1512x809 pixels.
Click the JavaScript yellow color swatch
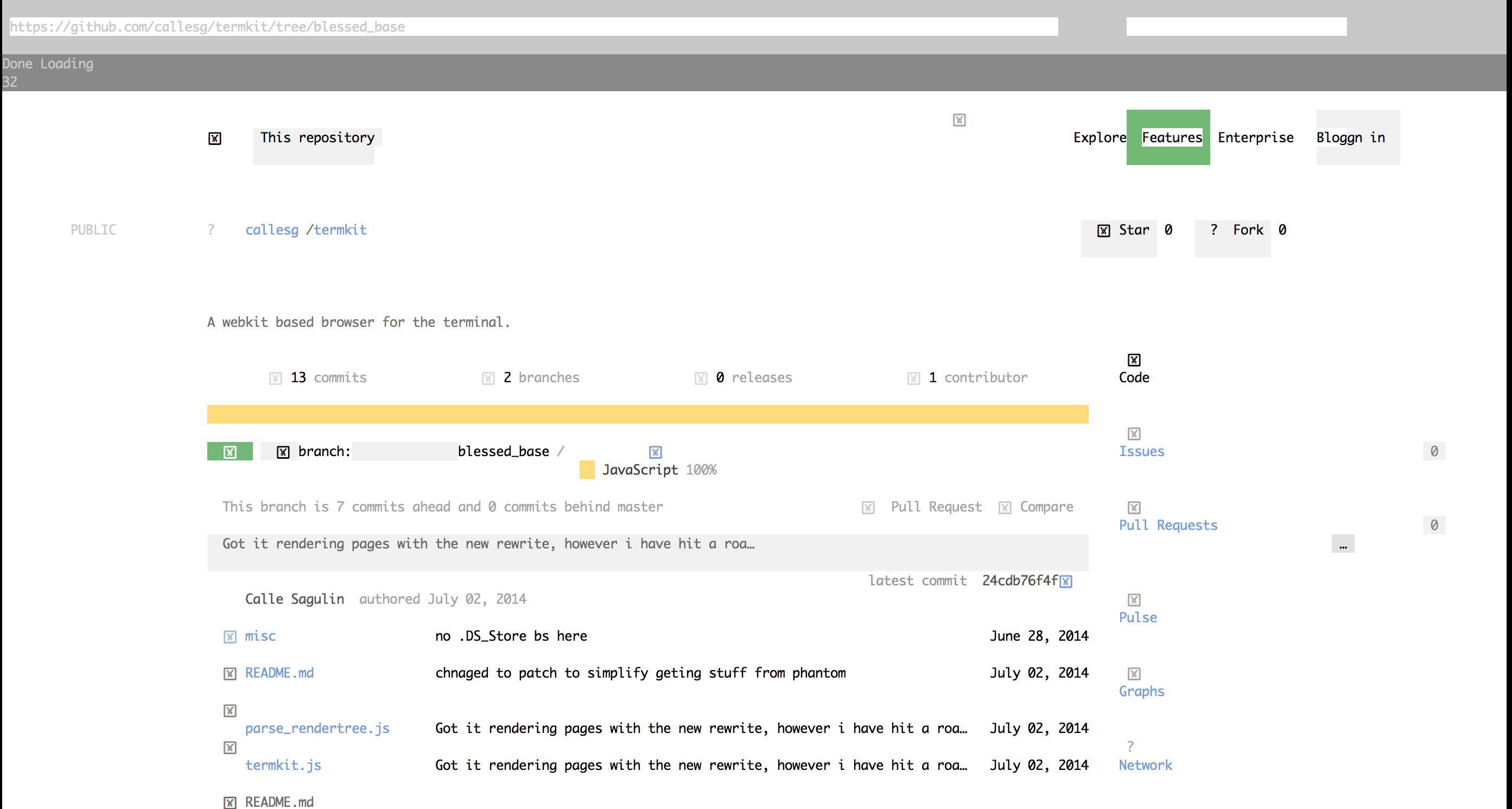tap(587, 470)
